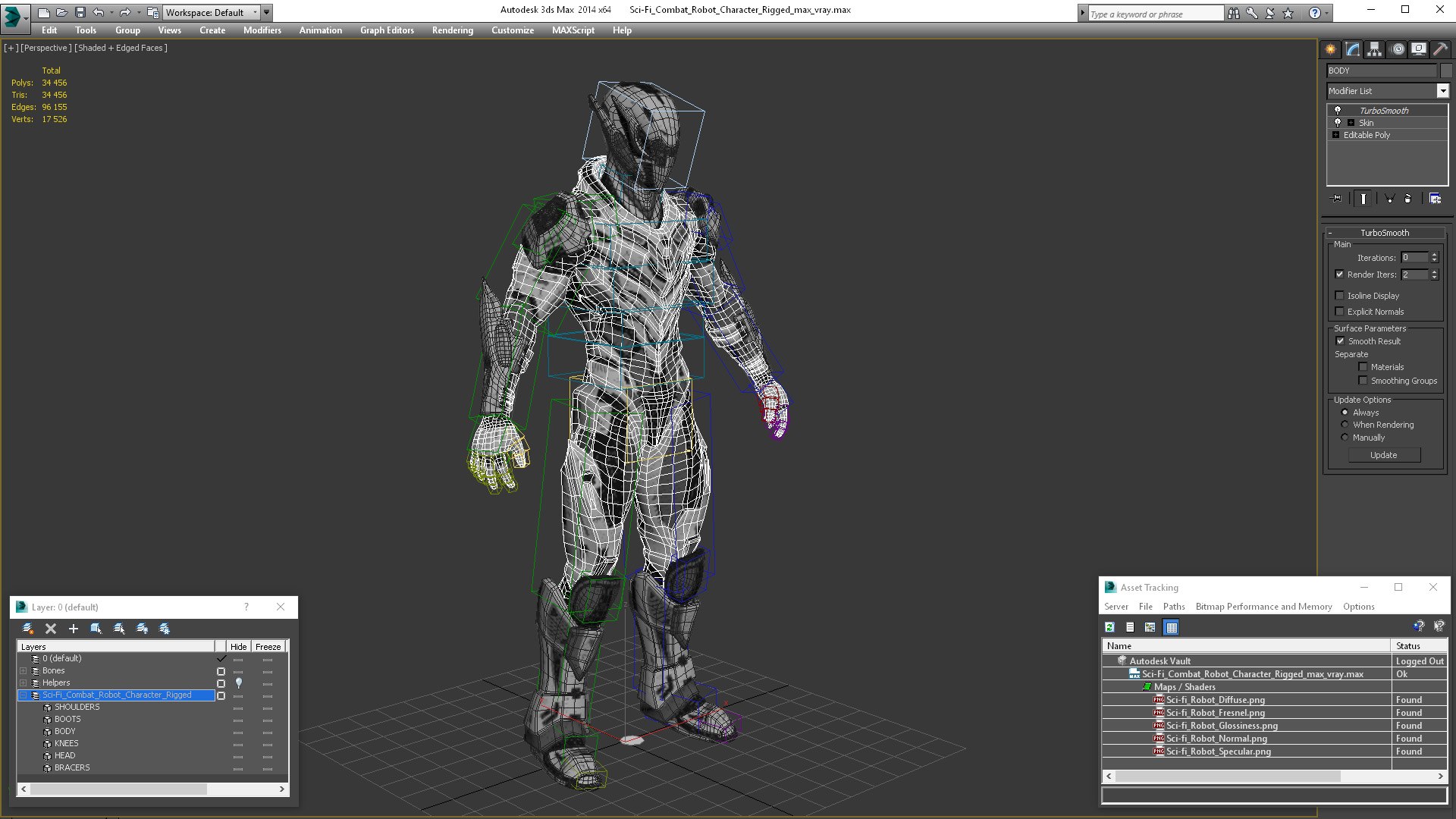Screen dimensions: 1456x819
Task: Click Select Highlighted Objects and Layers icon
Action: (x=96, y=629)
